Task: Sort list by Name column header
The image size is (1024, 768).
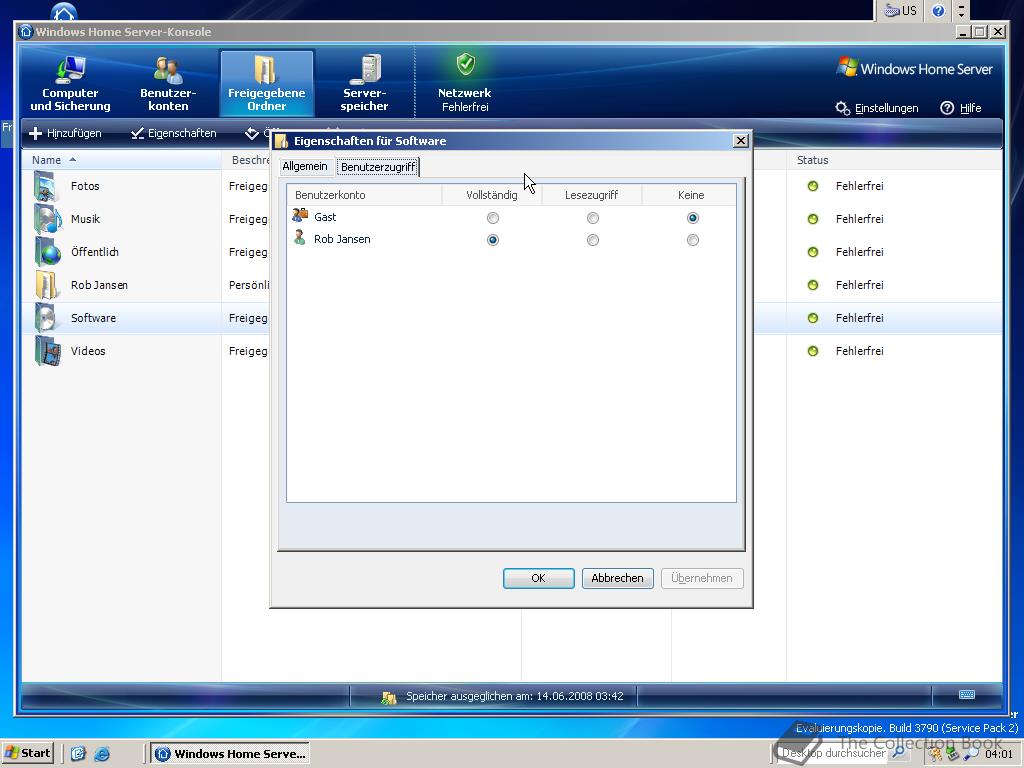Action: [121, 160]
